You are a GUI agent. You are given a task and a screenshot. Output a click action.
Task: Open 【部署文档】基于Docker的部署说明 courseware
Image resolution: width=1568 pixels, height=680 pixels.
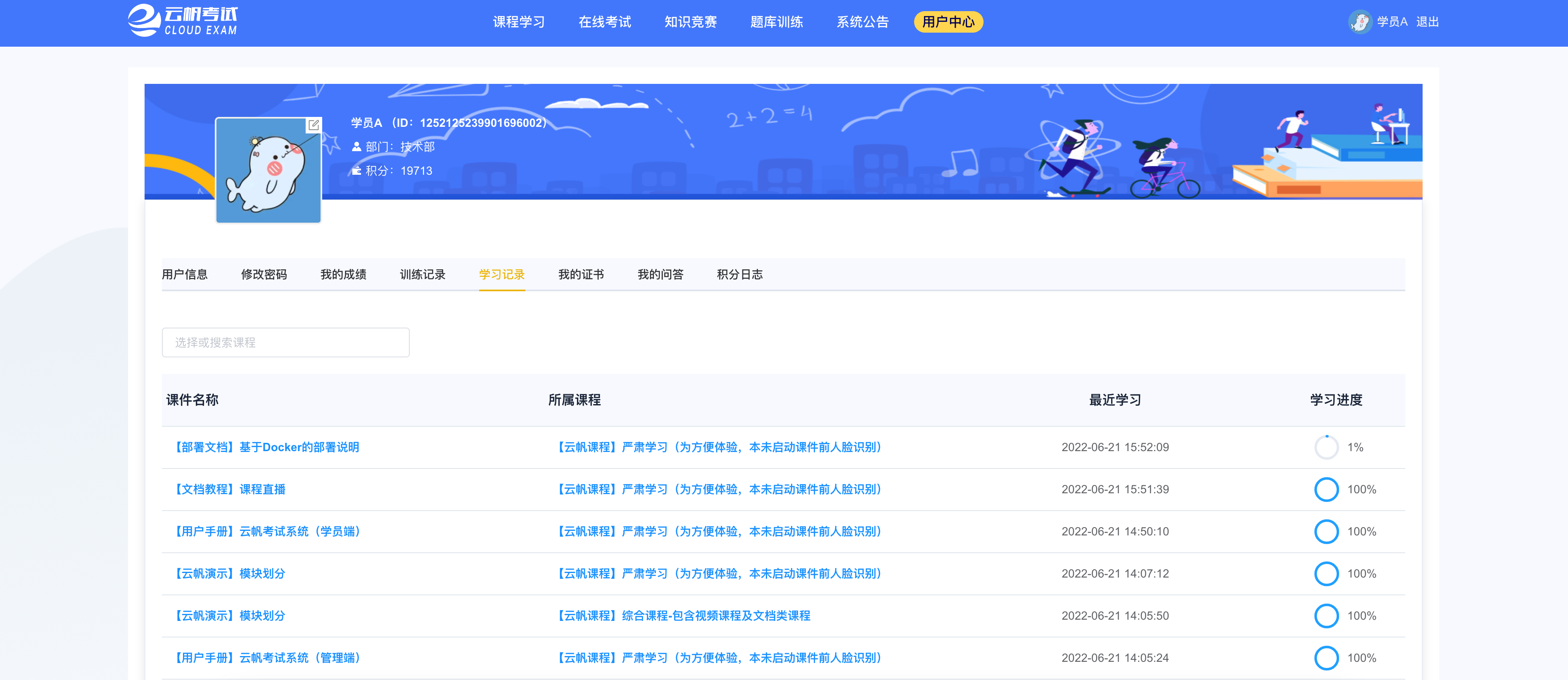click(266, 447)
